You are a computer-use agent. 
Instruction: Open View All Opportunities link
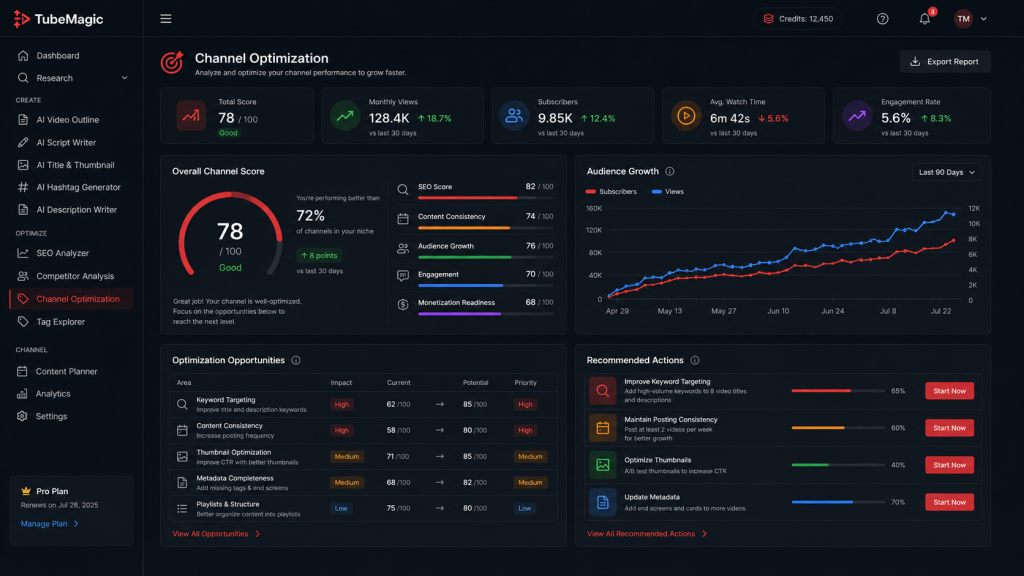point(216,534)
